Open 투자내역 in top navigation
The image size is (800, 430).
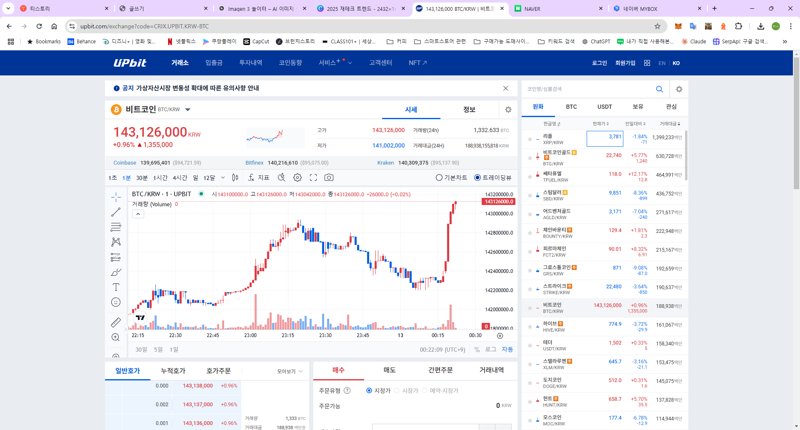click(251, 63)
